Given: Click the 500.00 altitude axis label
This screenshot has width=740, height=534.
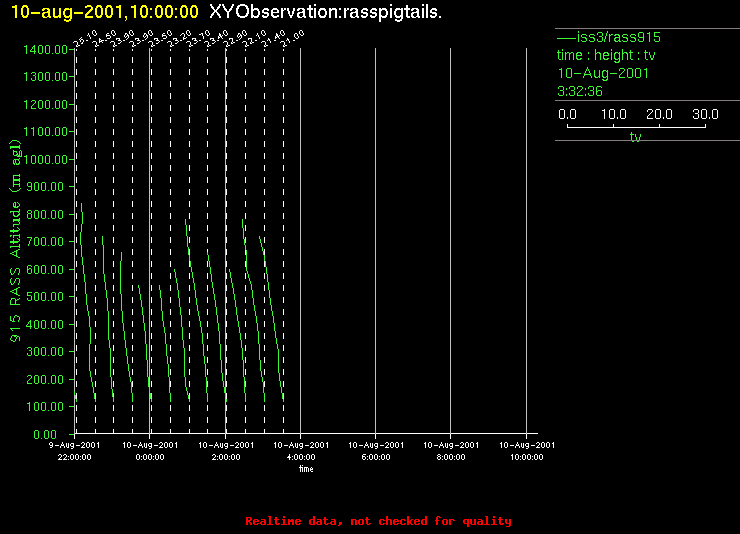Looking at the screenshot, I should (x=45, y=297).
